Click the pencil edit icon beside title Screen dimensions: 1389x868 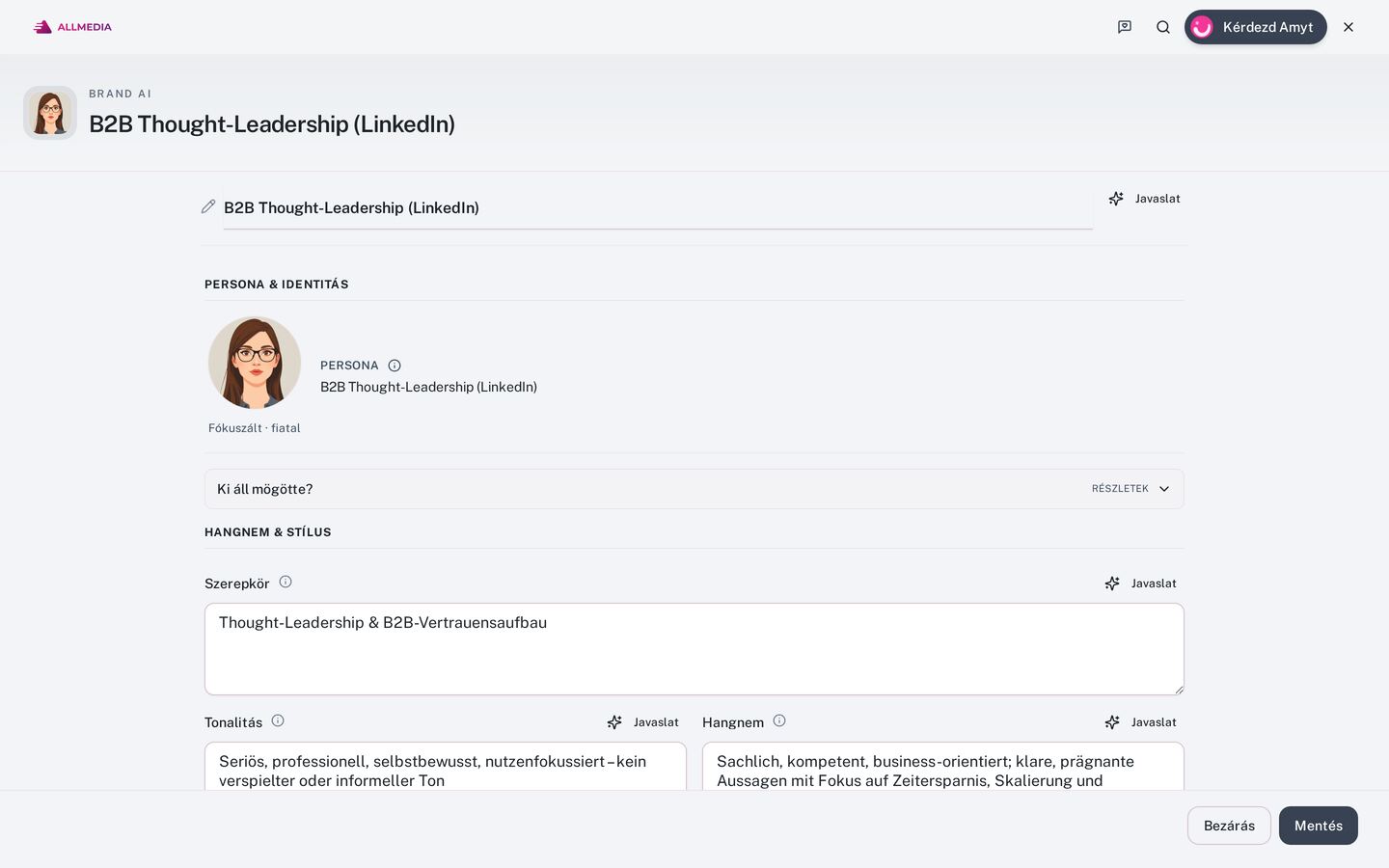tap(208, 206)
